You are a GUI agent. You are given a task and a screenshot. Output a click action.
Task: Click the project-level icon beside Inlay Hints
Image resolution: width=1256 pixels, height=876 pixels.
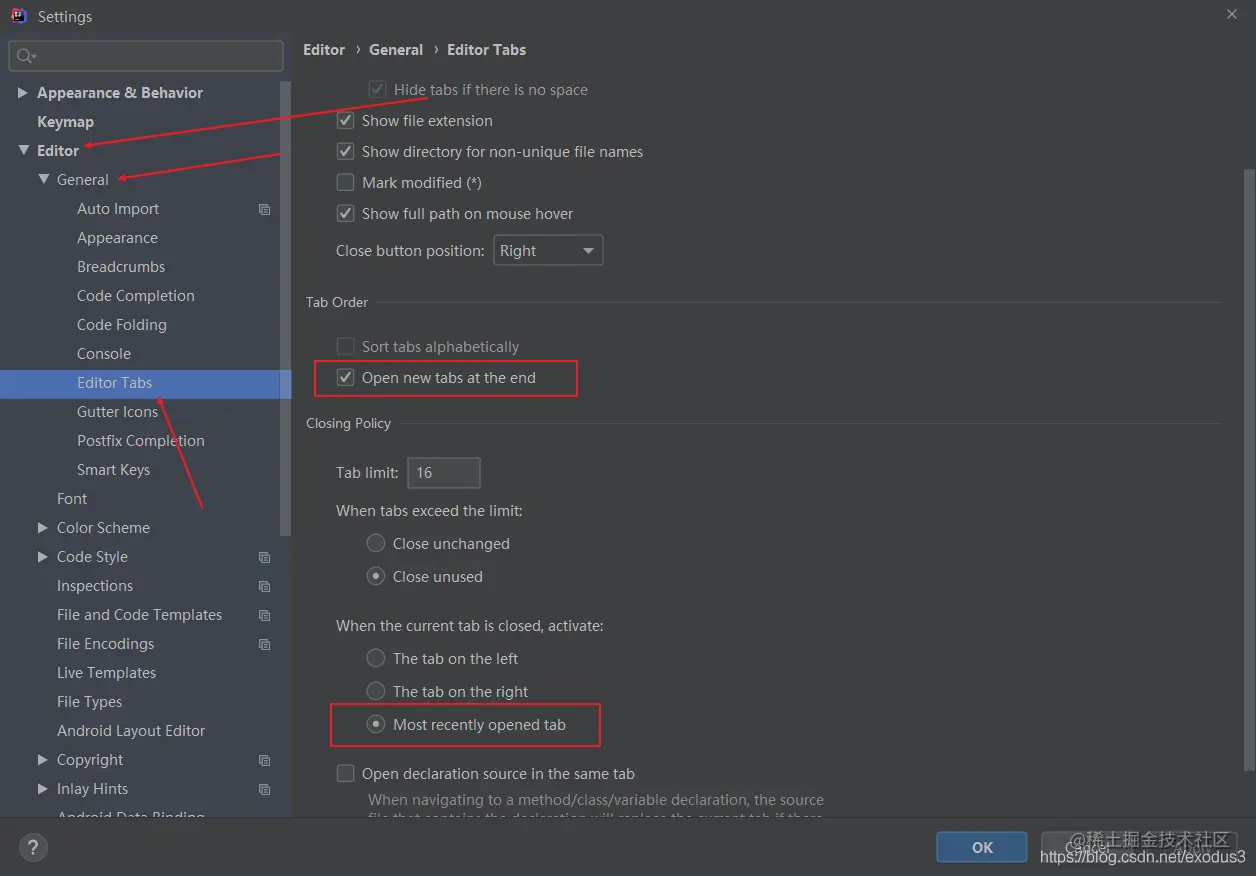(265, 789)
